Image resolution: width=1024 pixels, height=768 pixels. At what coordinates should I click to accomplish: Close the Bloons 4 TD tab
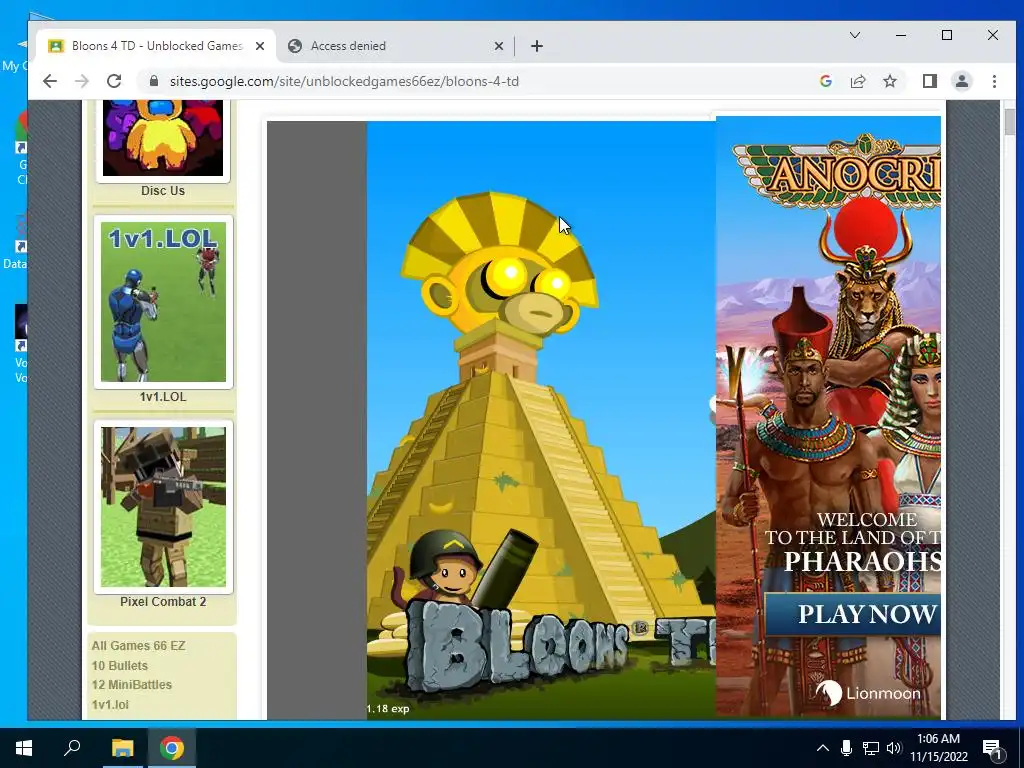[x=260, y=46]
